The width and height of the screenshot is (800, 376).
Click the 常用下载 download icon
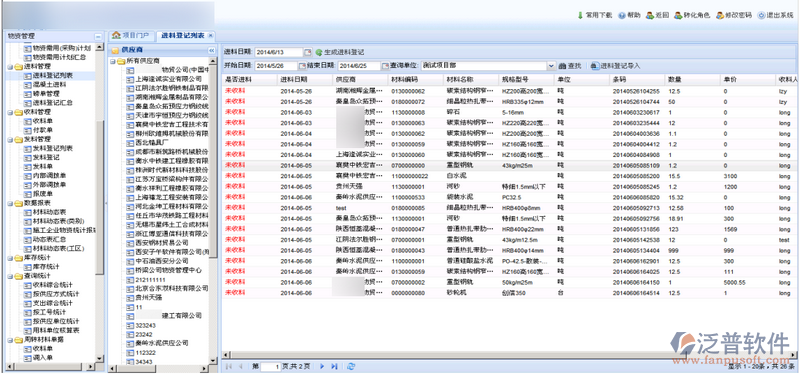point(580,15)
